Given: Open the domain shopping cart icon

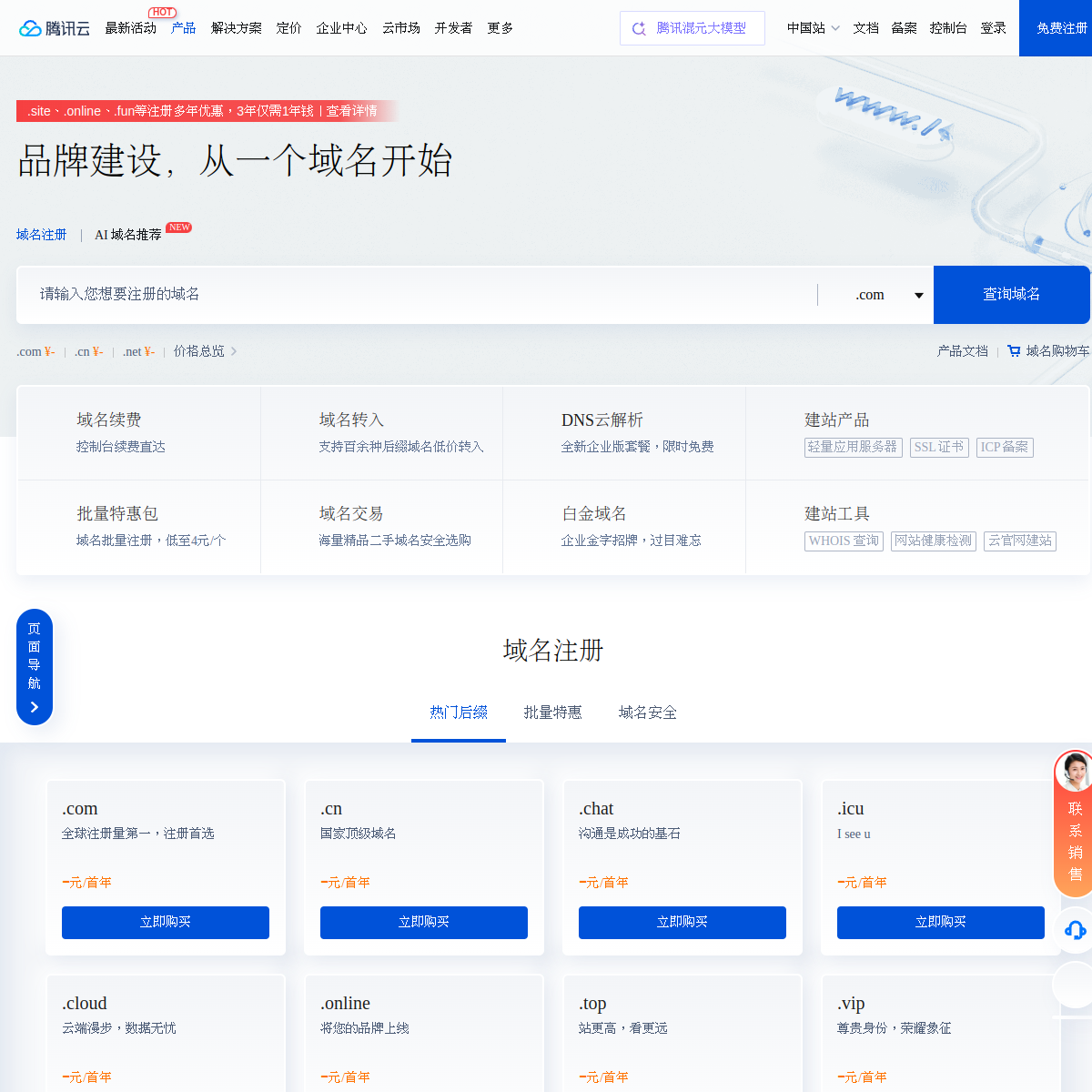Looking at the screenshot, I should tap(1014, 351).
